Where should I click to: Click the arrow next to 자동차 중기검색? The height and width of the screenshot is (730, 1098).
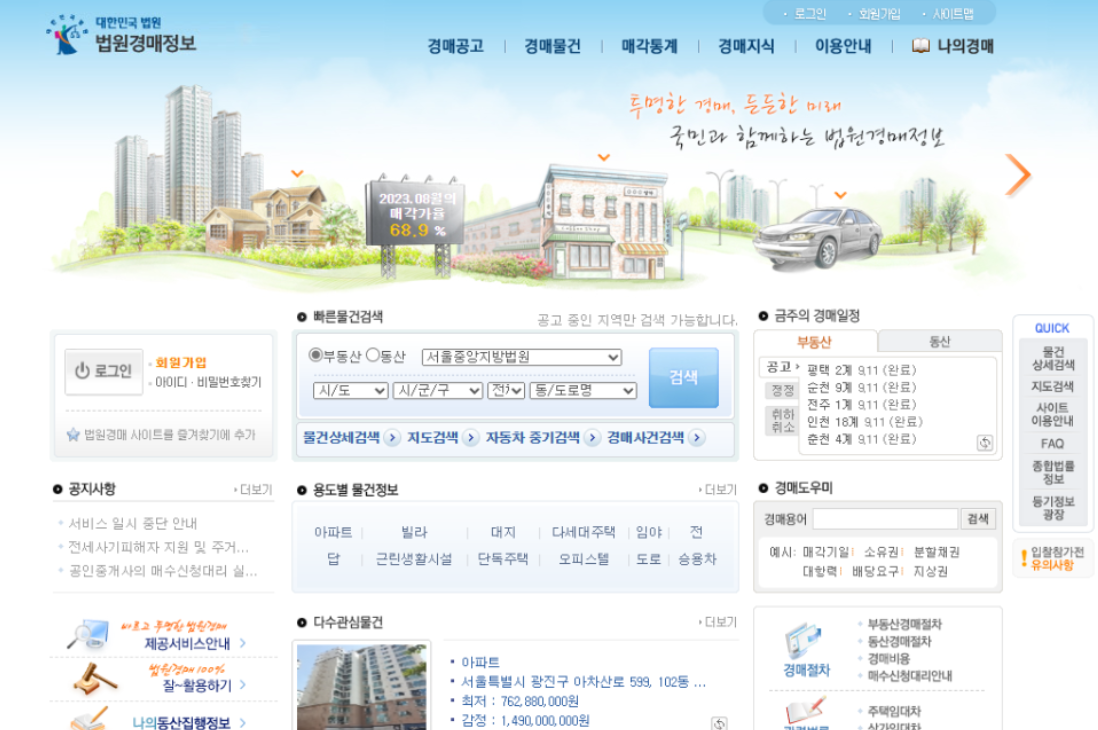tap(592, 438)
